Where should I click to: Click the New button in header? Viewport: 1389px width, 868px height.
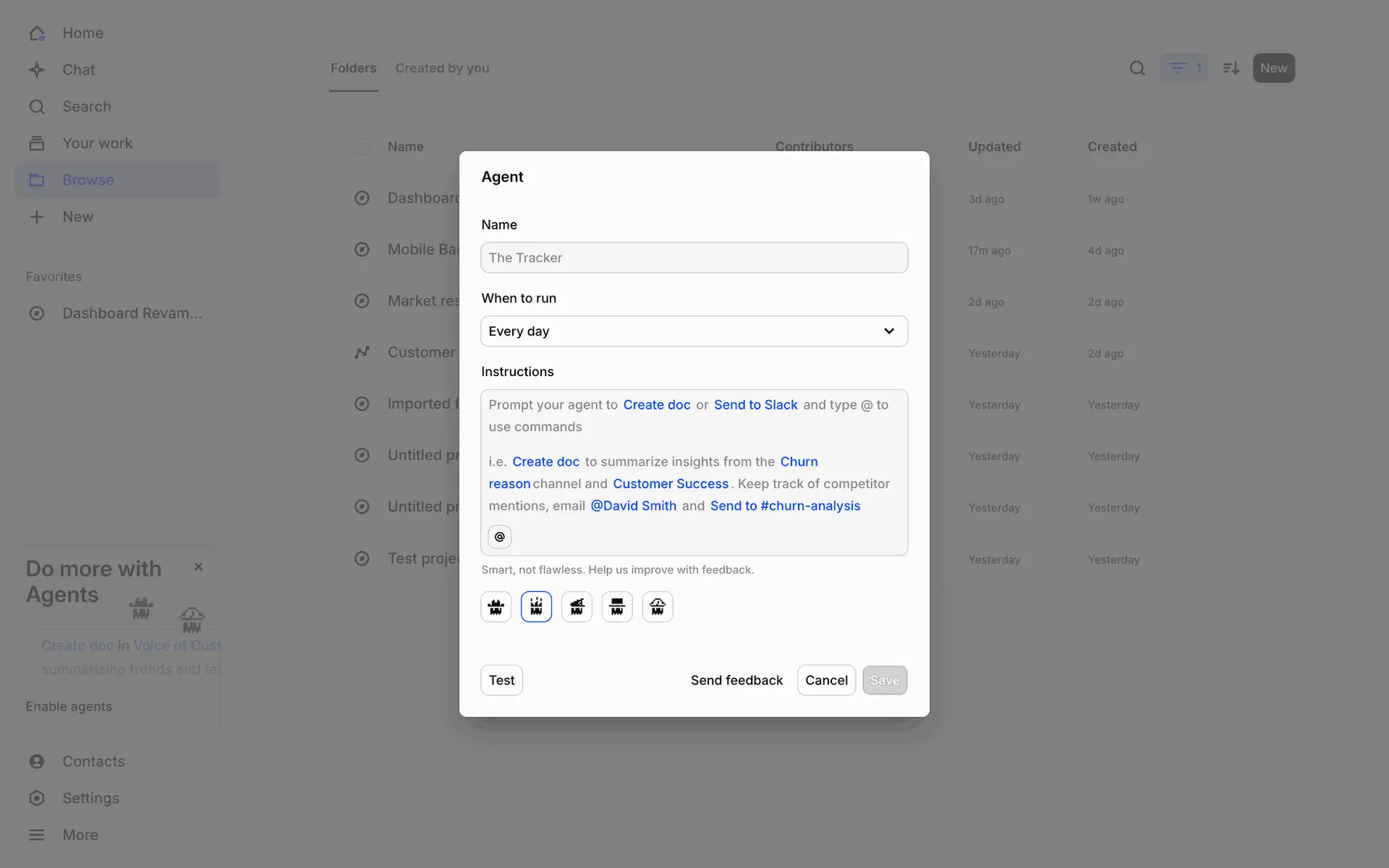click(x=1273, y=68)
